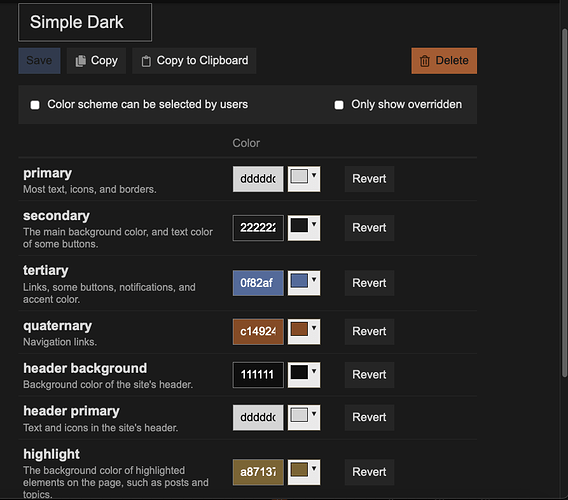The image size is (568, 500).
Task: Revert the header background color
Action: 369,375
